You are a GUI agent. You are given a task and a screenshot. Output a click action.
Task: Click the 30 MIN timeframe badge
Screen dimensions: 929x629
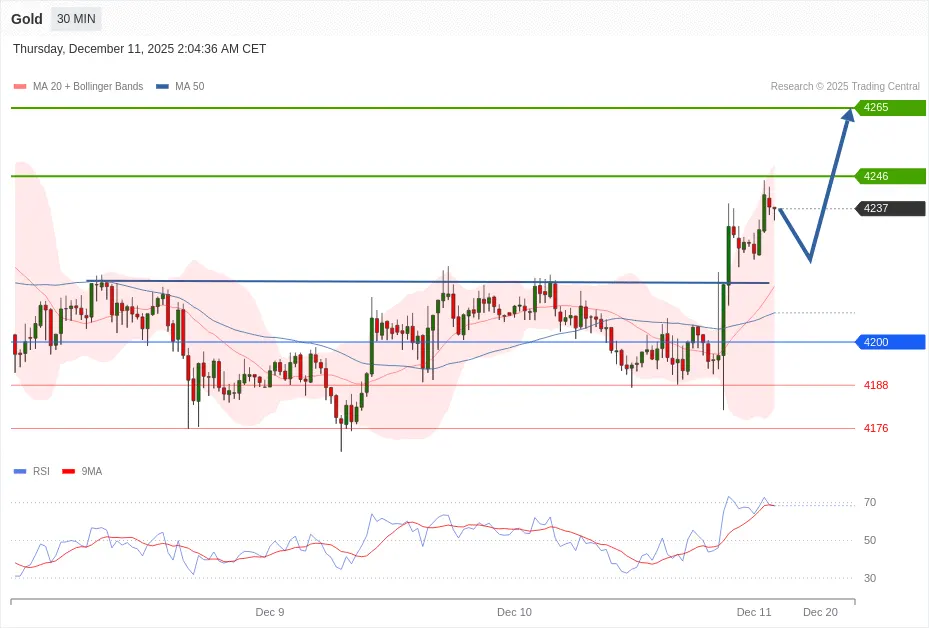point(76,19)
